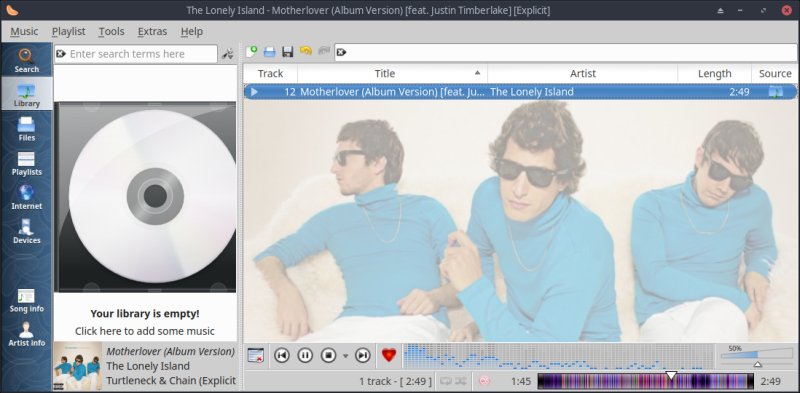Open the Files sidebar tab

[x=27, y=128]
